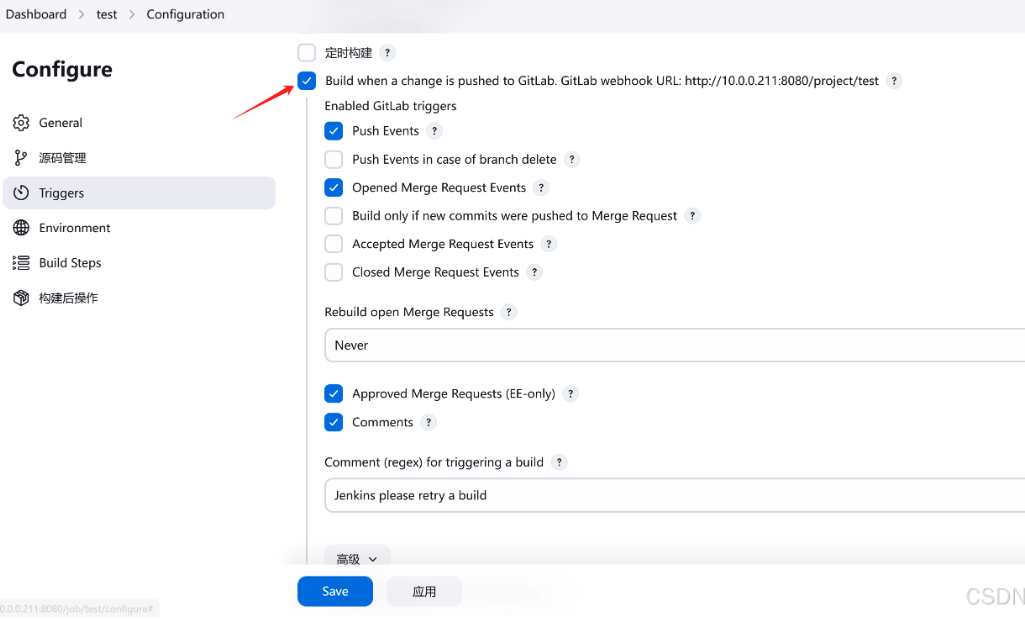
Task: Click the 构建后操作 package icon
Action: coord(21,298)
